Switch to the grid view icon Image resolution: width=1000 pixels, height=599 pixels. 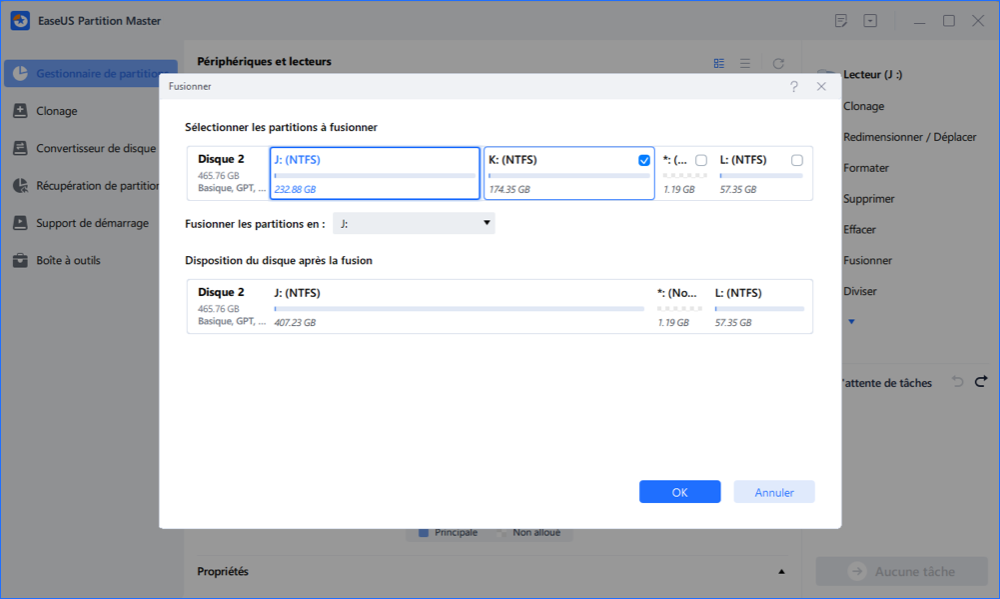[719, 63]
